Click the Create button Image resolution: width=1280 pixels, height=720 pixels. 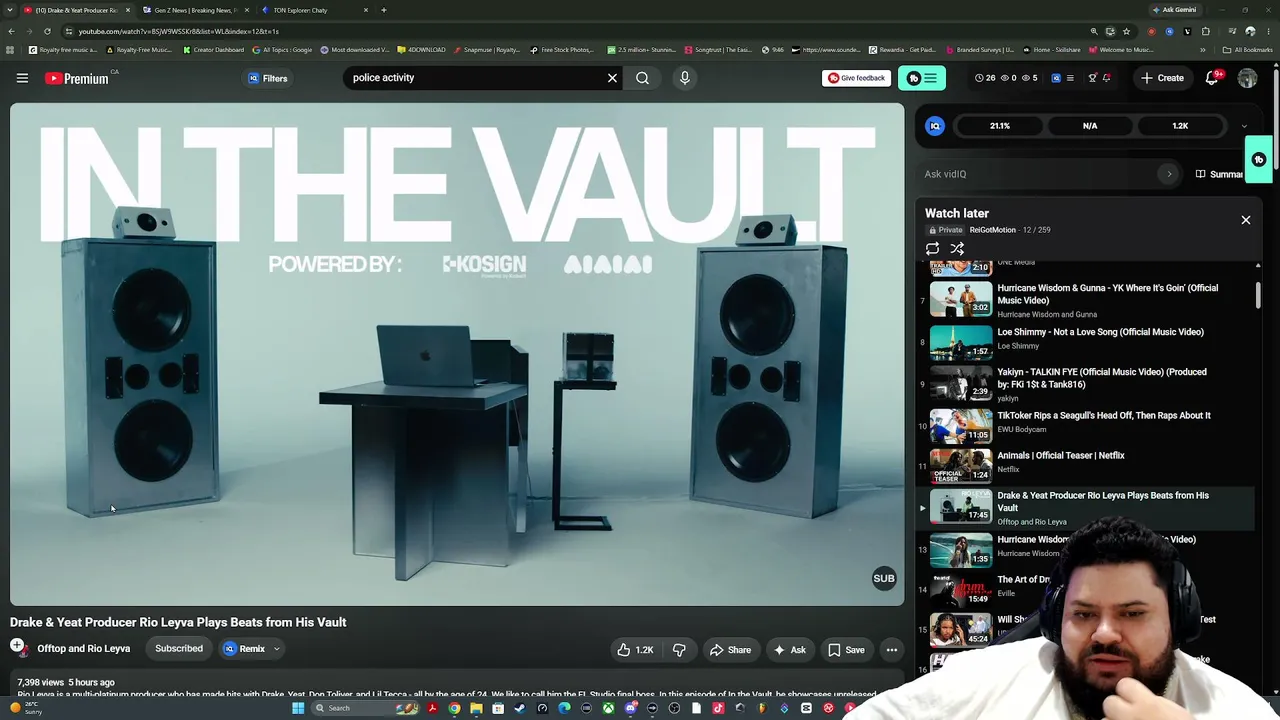[x=1162, y=78]
